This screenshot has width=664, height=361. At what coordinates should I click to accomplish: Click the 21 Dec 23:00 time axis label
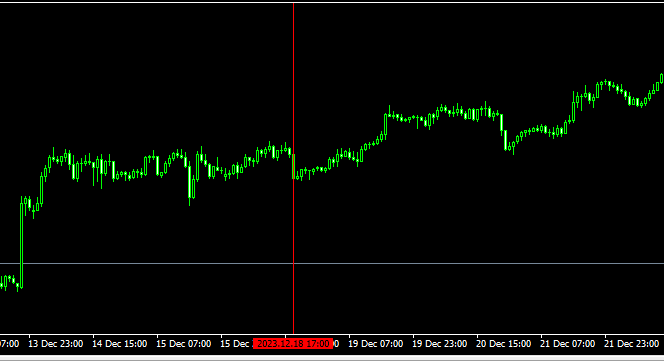(x=631, y=344)
